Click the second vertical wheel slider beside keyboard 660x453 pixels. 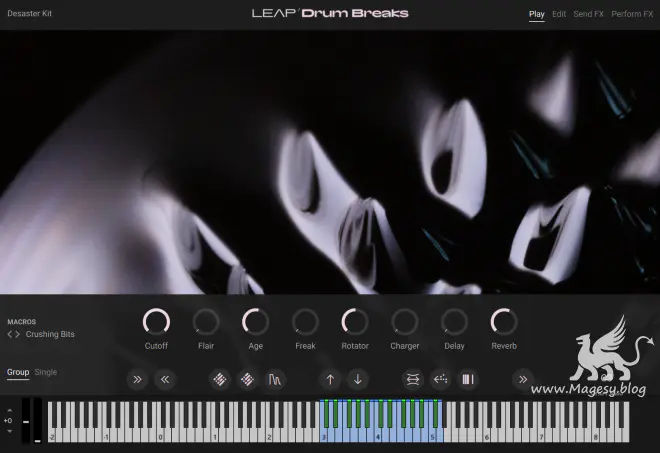click(38, 420)
